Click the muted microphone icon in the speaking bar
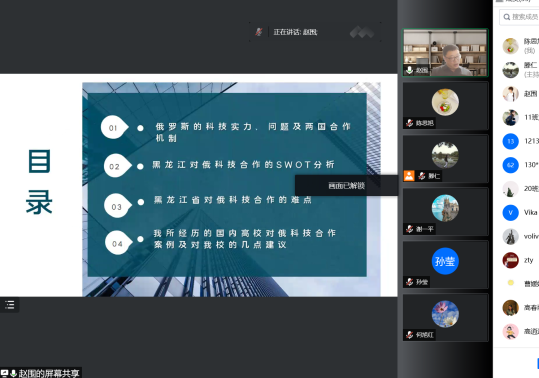Viewport: 539px width, 378px height. coord(259,32)
